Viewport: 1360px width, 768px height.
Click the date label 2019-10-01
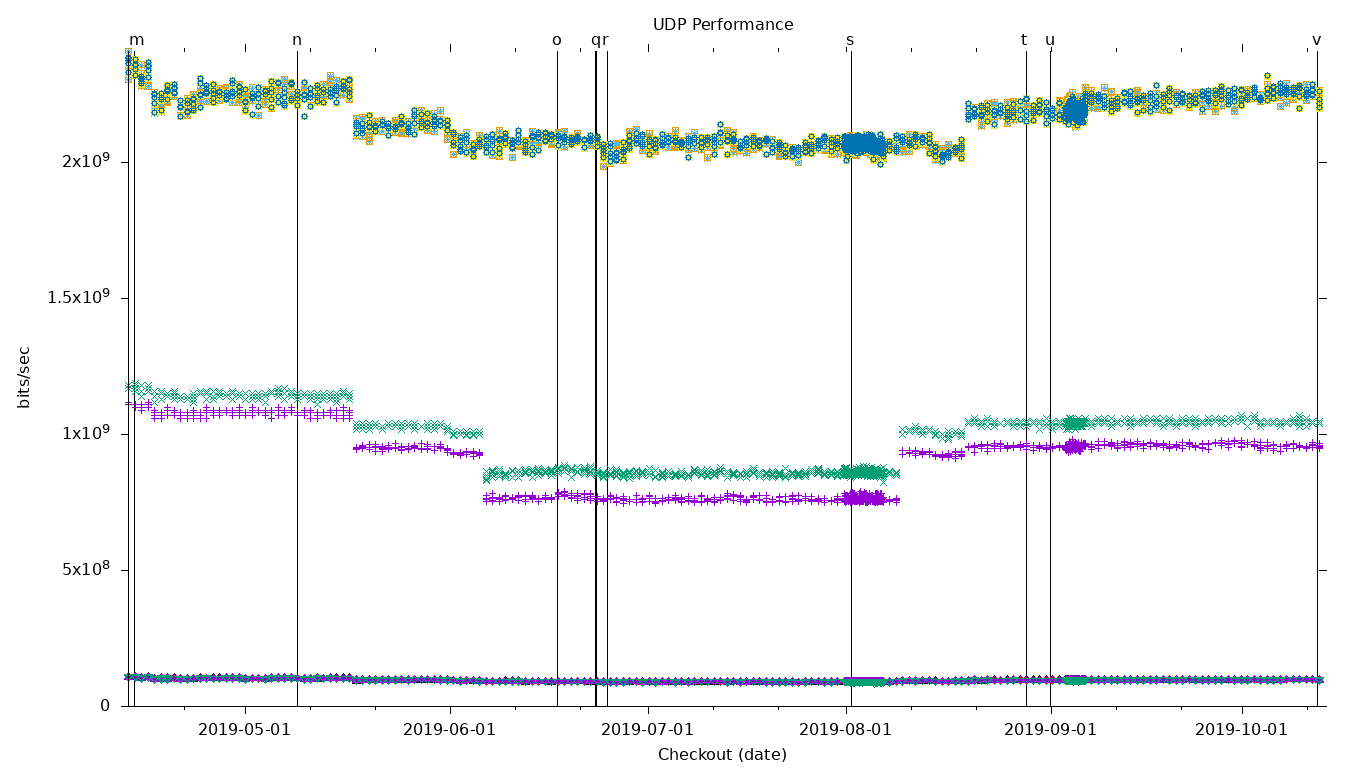tap(1242, 730)
